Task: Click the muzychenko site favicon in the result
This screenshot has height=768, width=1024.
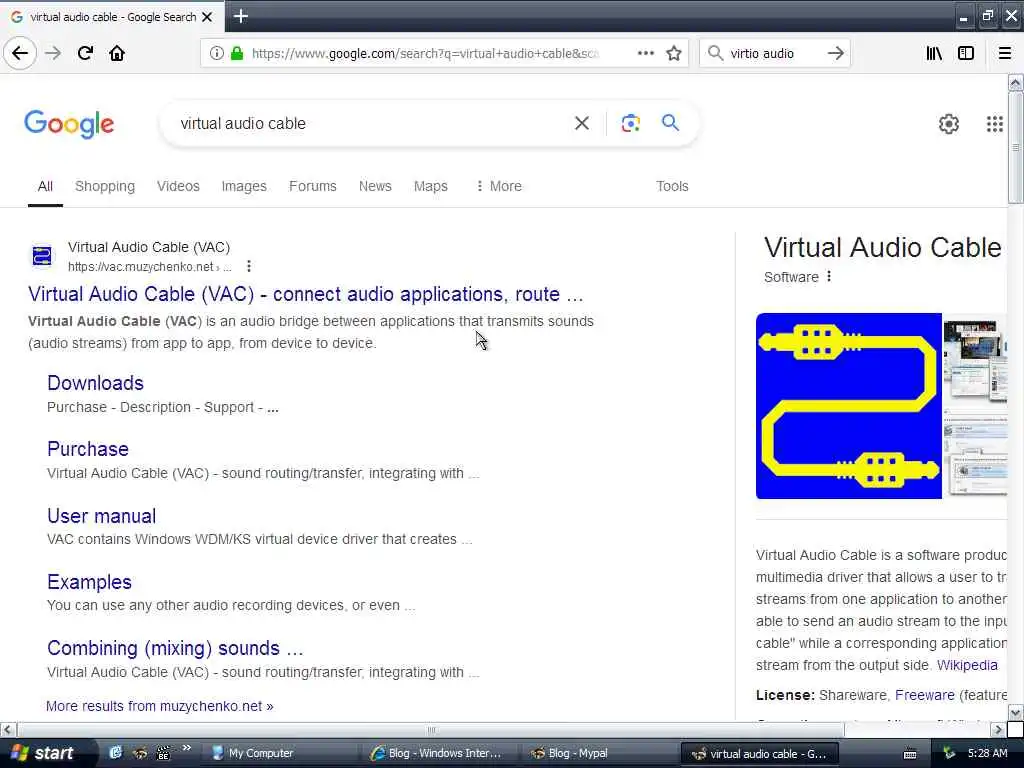Action: [42, 256]
